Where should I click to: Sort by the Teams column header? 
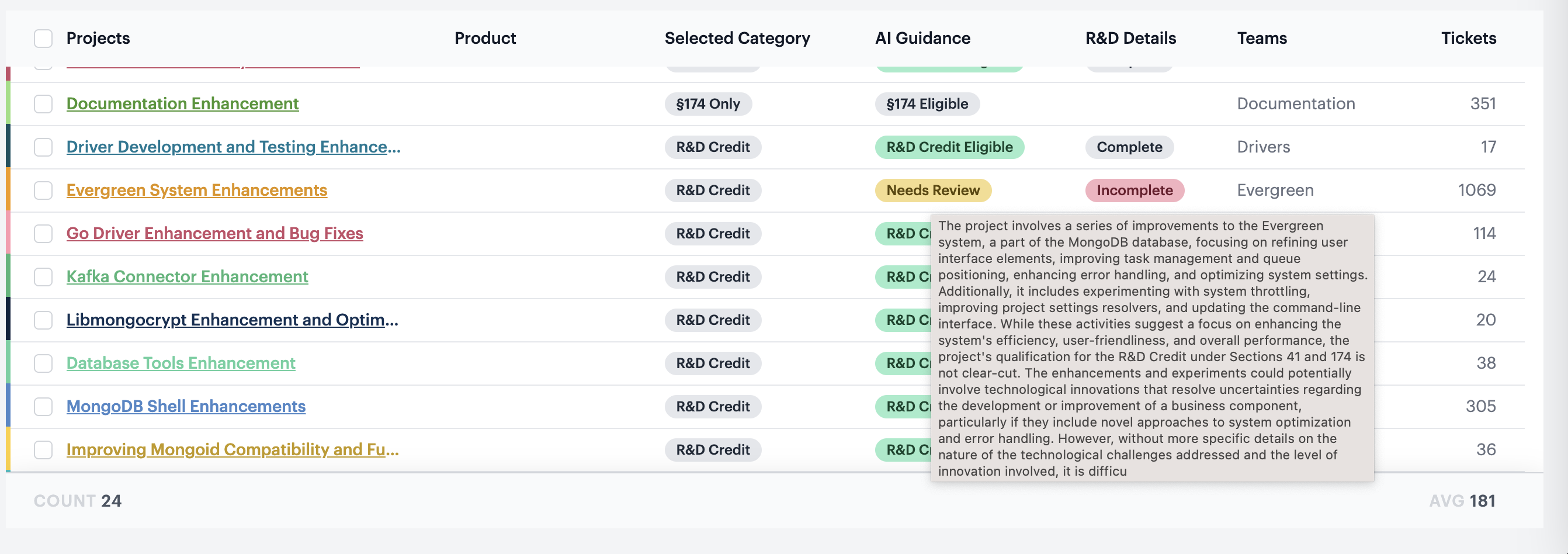(1262, 38)
